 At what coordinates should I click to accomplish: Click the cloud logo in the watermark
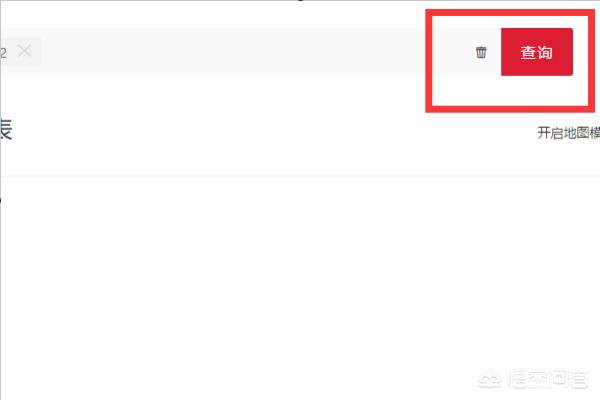click(489, 379)
